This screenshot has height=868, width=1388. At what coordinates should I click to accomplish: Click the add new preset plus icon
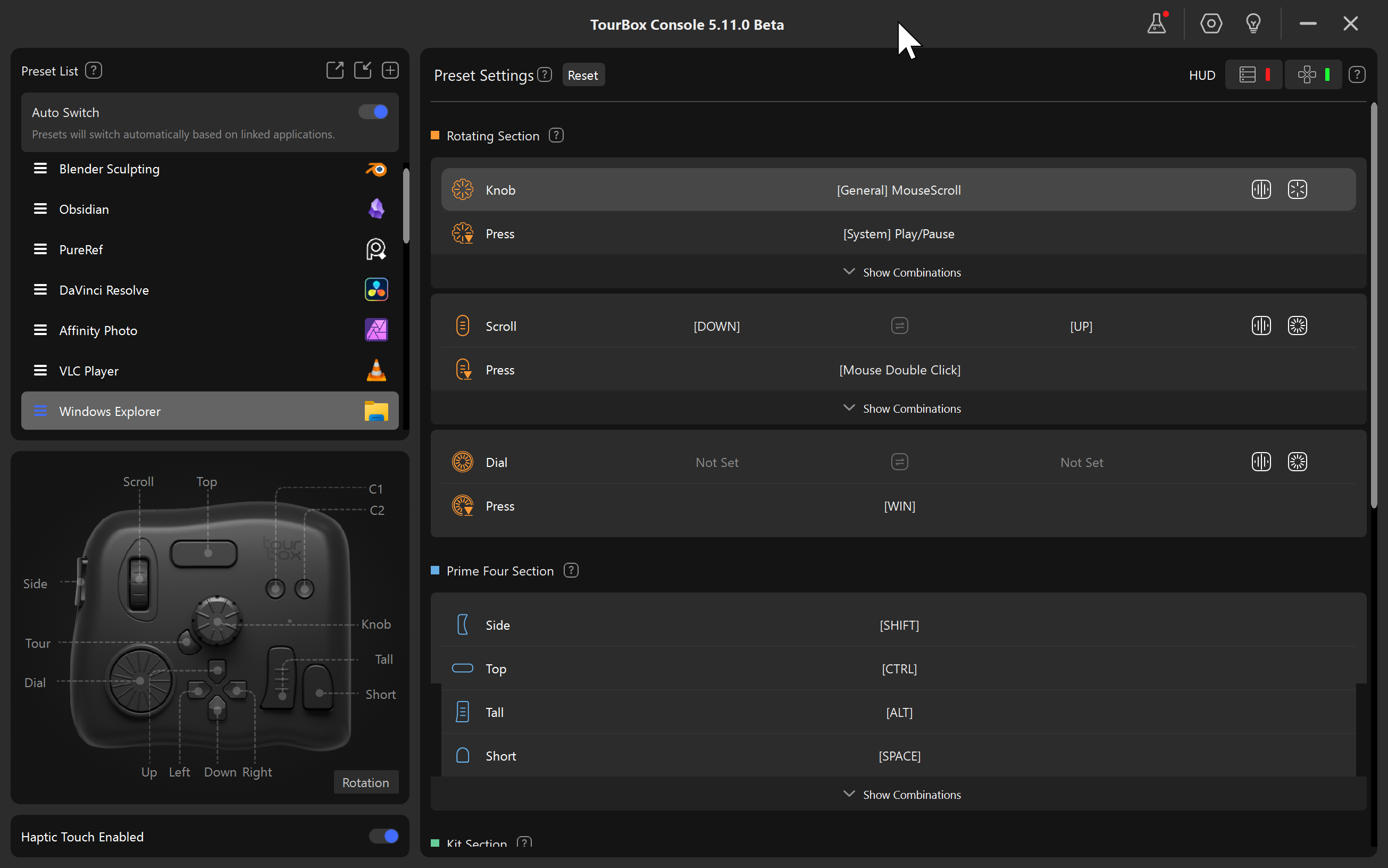coord(390,70)
